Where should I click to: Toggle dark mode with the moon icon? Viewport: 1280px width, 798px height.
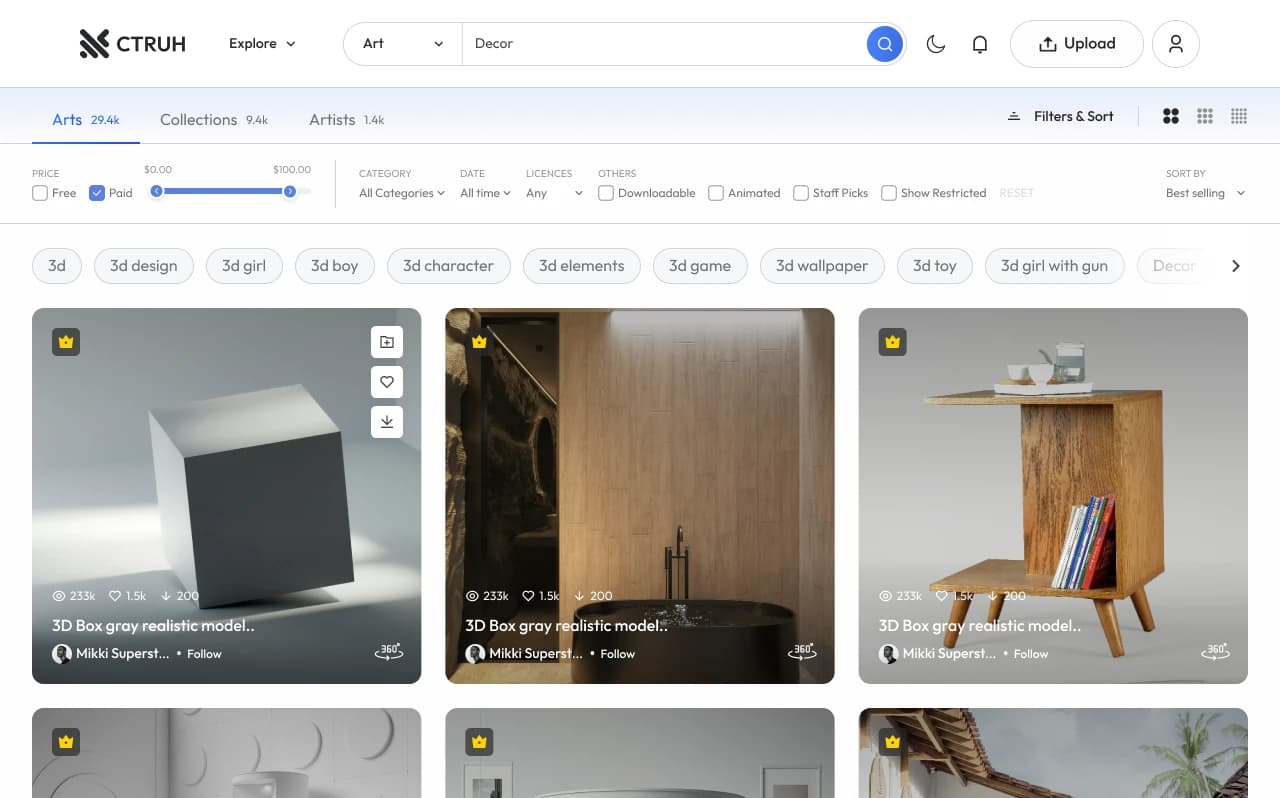click(x=936, y=44)
